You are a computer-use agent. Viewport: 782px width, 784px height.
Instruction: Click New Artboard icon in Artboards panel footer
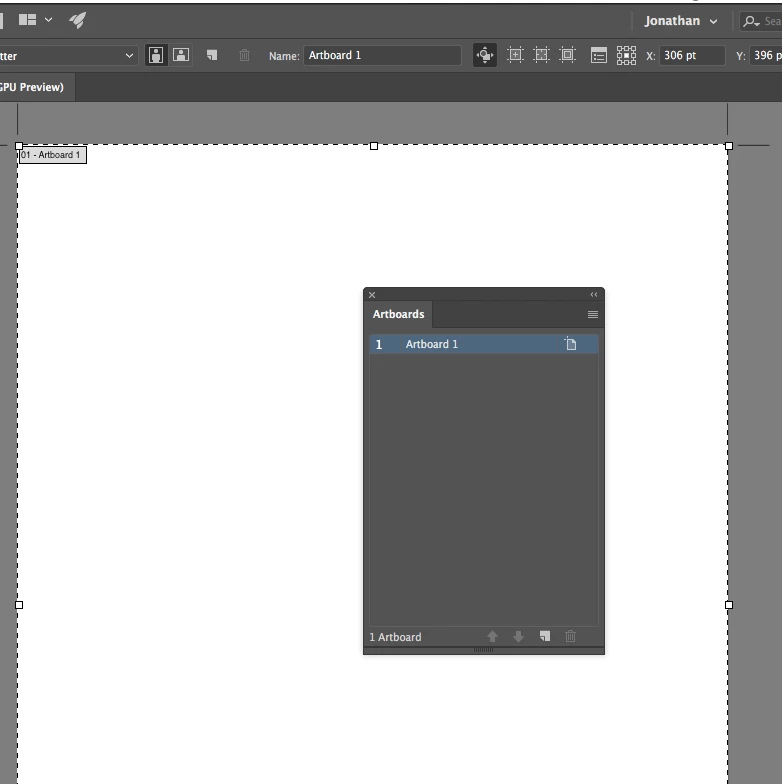(x=544, y=636)
